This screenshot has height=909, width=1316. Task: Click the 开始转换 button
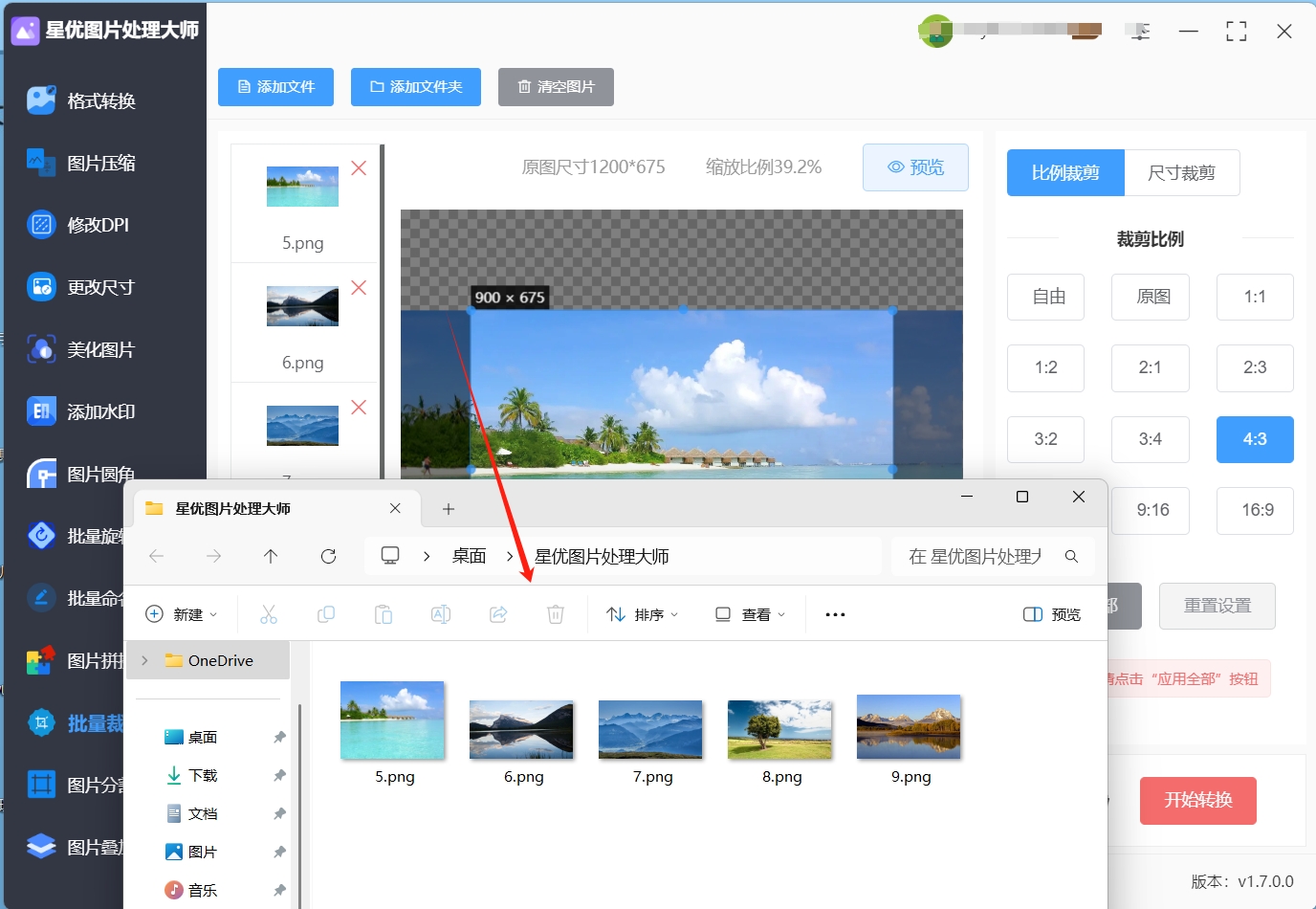[x=1198, y=801]
